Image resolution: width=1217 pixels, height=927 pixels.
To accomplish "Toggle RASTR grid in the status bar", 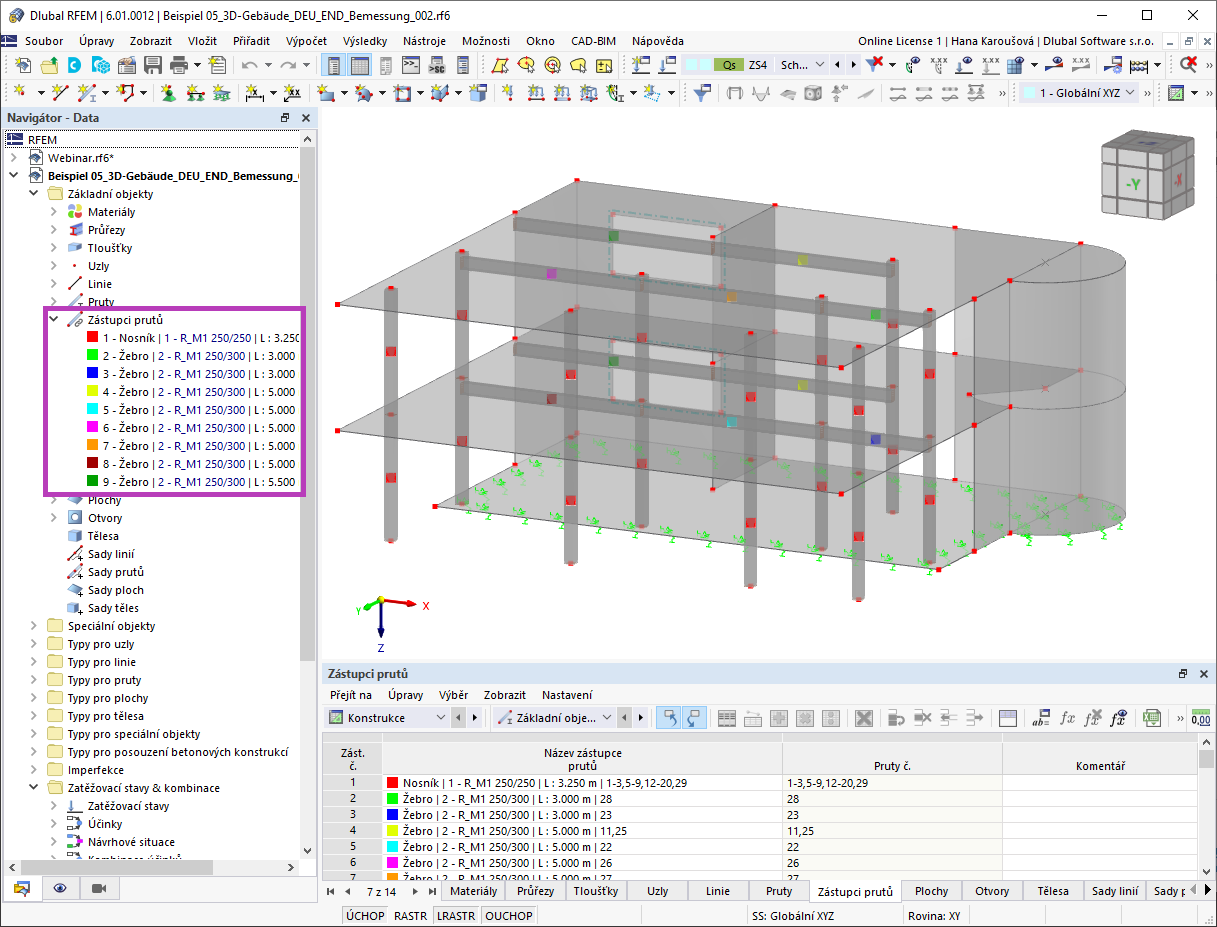I will point(410,915).
